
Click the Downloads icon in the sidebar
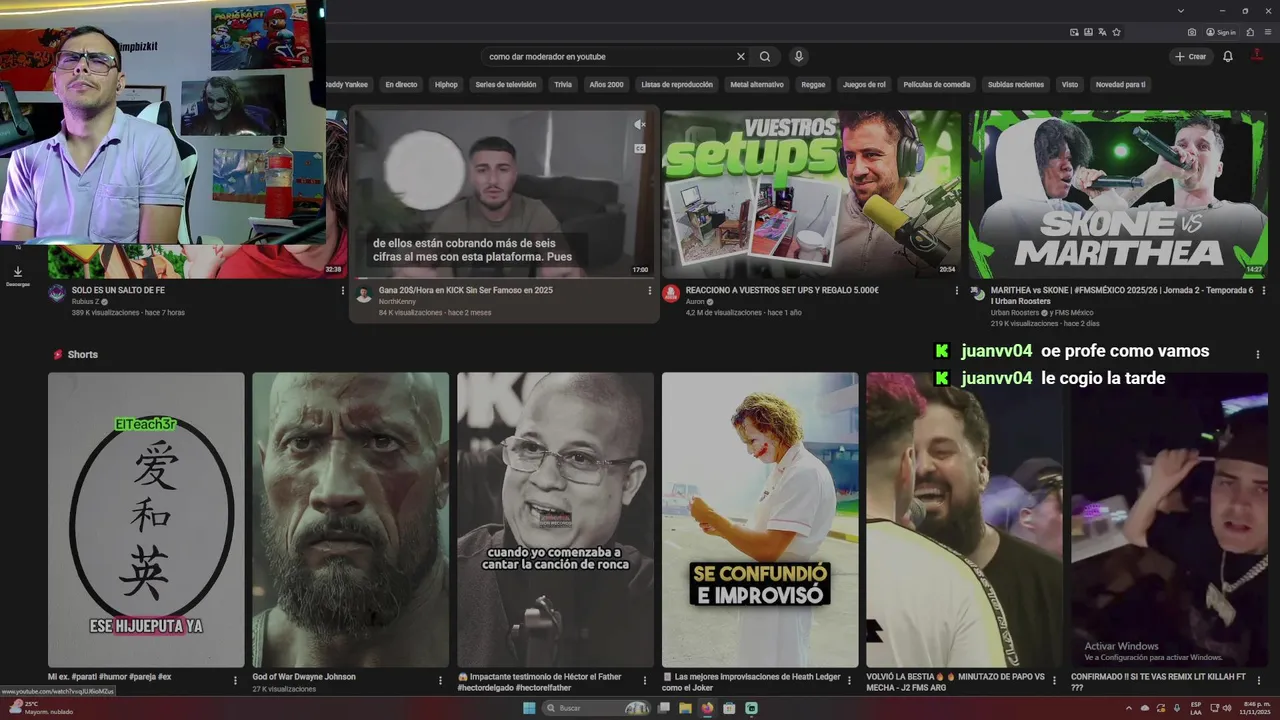17,272
